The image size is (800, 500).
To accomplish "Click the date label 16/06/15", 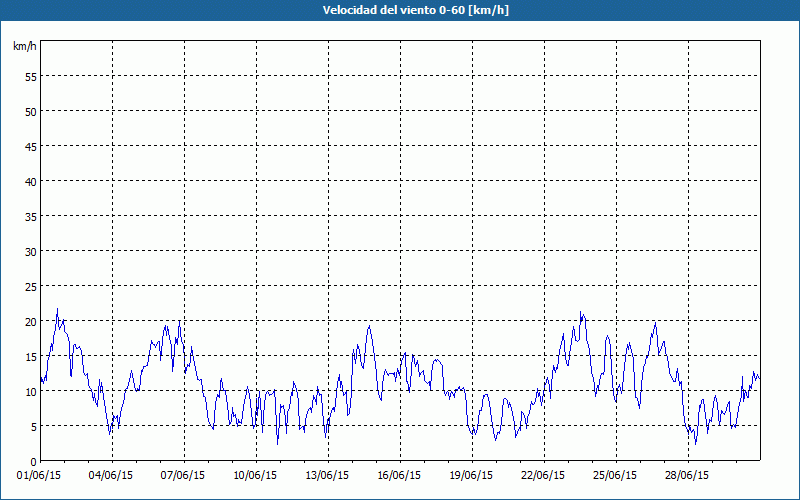I will pyautogui.click(x=399, y=476).
